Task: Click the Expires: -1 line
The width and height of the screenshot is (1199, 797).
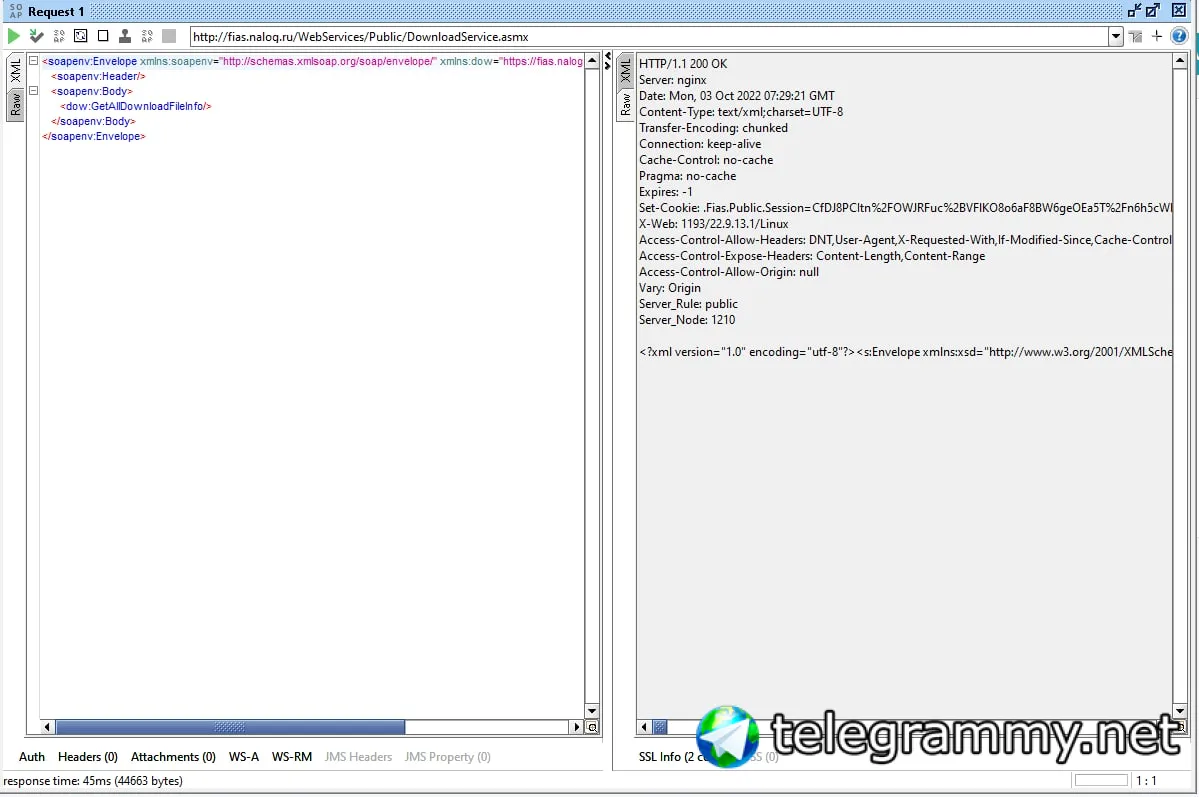Action: pos(665,192)
